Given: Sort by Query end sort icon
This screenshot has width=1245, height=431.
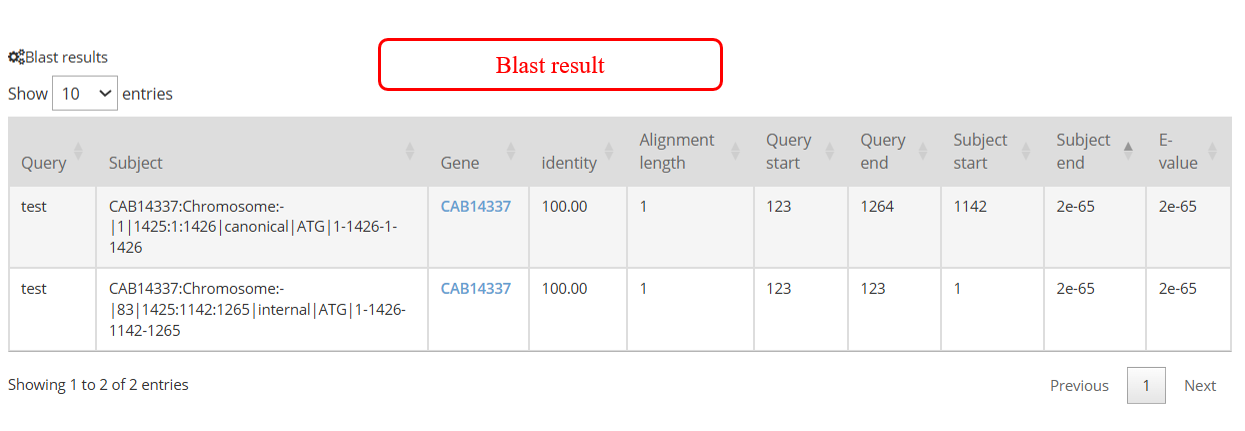Looking at the screenshot, I should (922, 152).
